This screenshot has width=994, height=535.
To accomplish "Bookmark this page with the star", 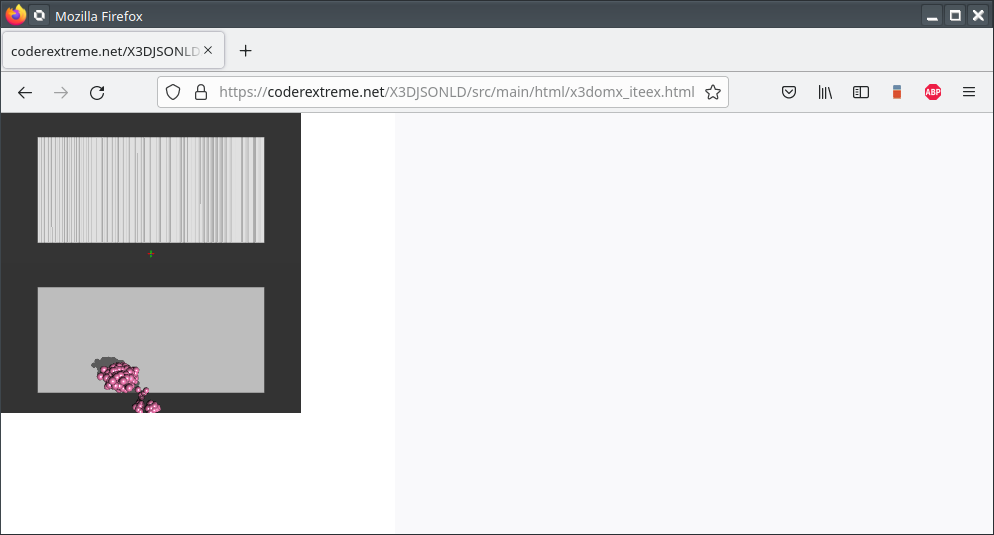I will (x=712, y=92).
